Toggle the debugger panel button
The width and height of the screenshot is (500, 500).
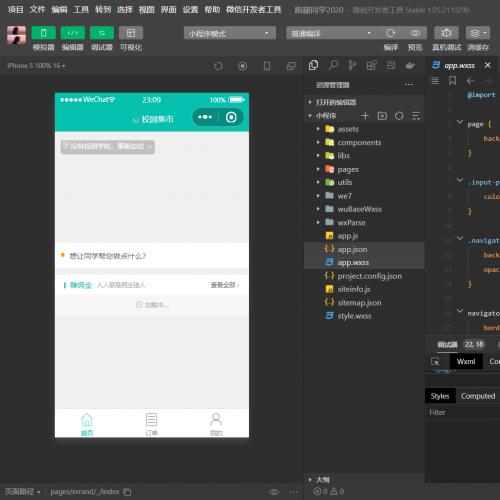click(x=102, y=33)
